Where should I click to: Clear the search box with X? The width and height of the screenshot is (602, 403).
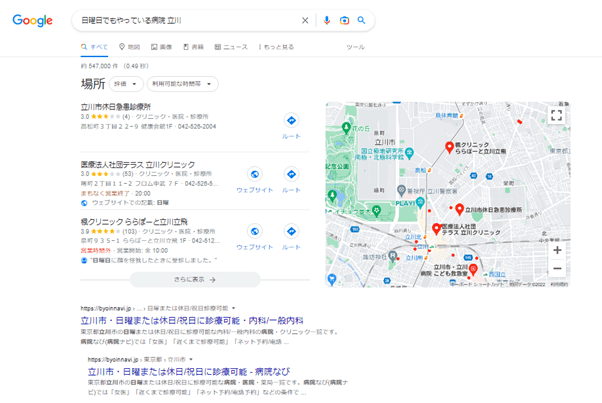click(305, 20)
